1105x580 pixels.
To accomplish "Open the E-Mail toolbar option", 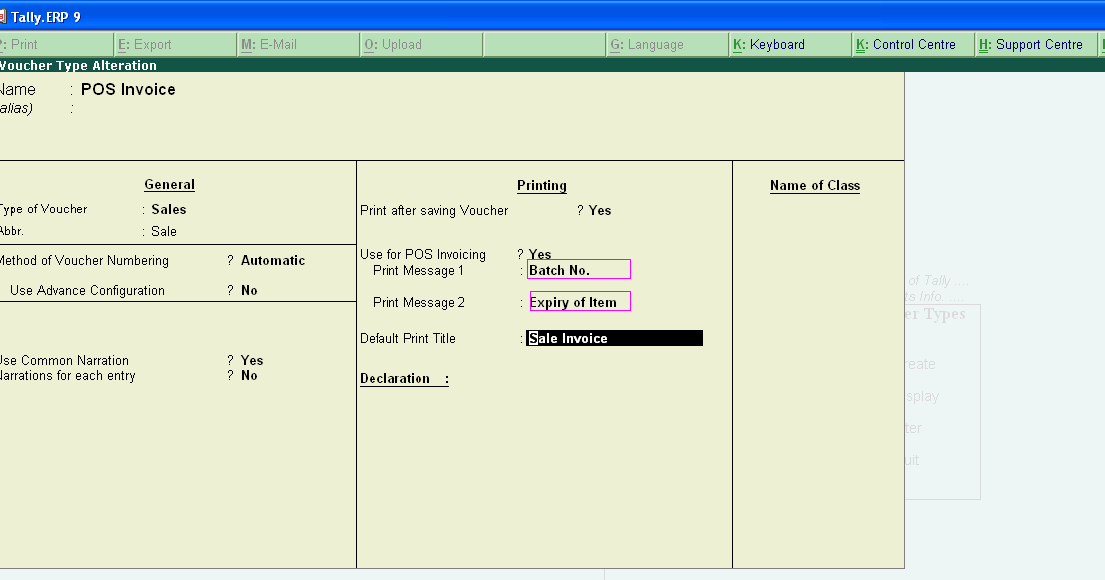I will coord(270,44).
